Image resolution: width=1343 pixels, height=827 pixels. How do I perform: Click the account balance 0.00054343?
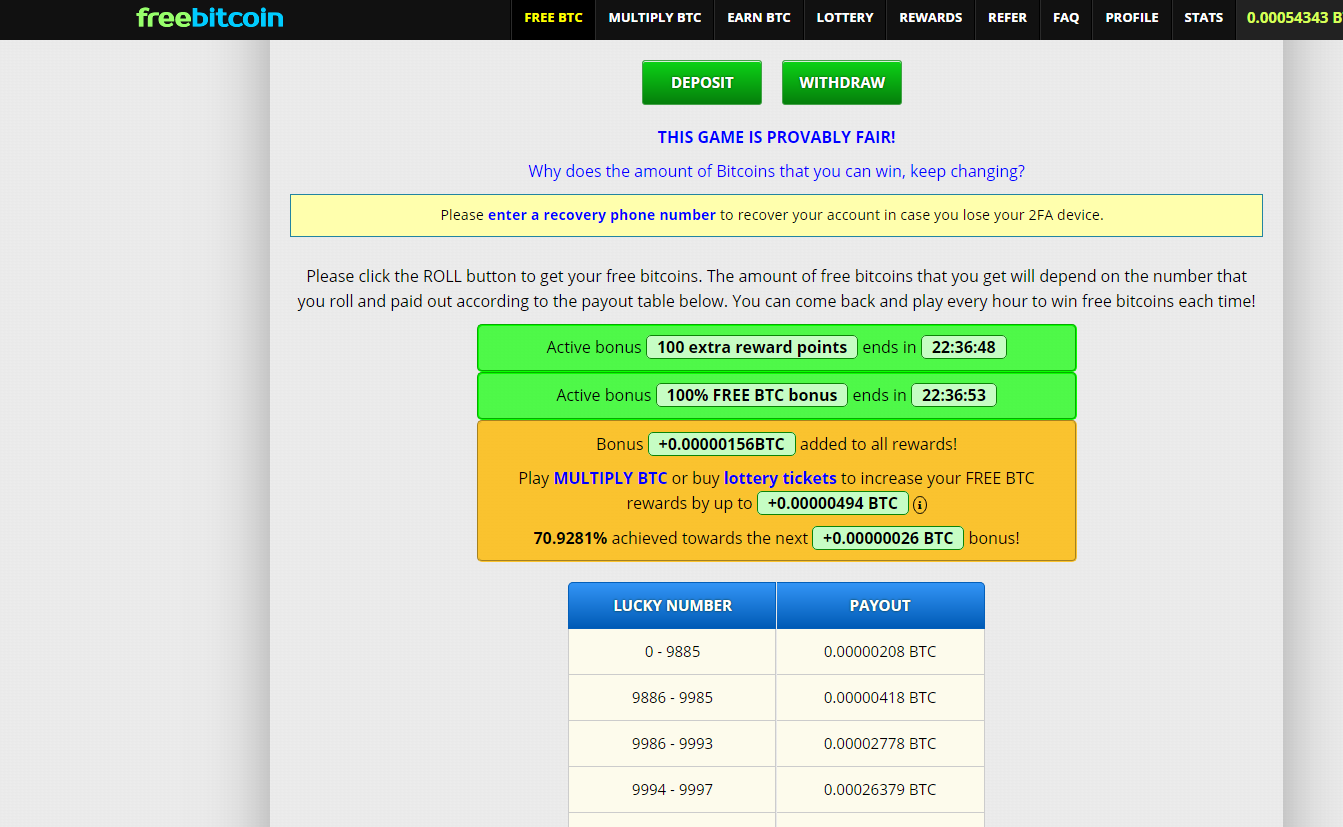pos(1294,18)
